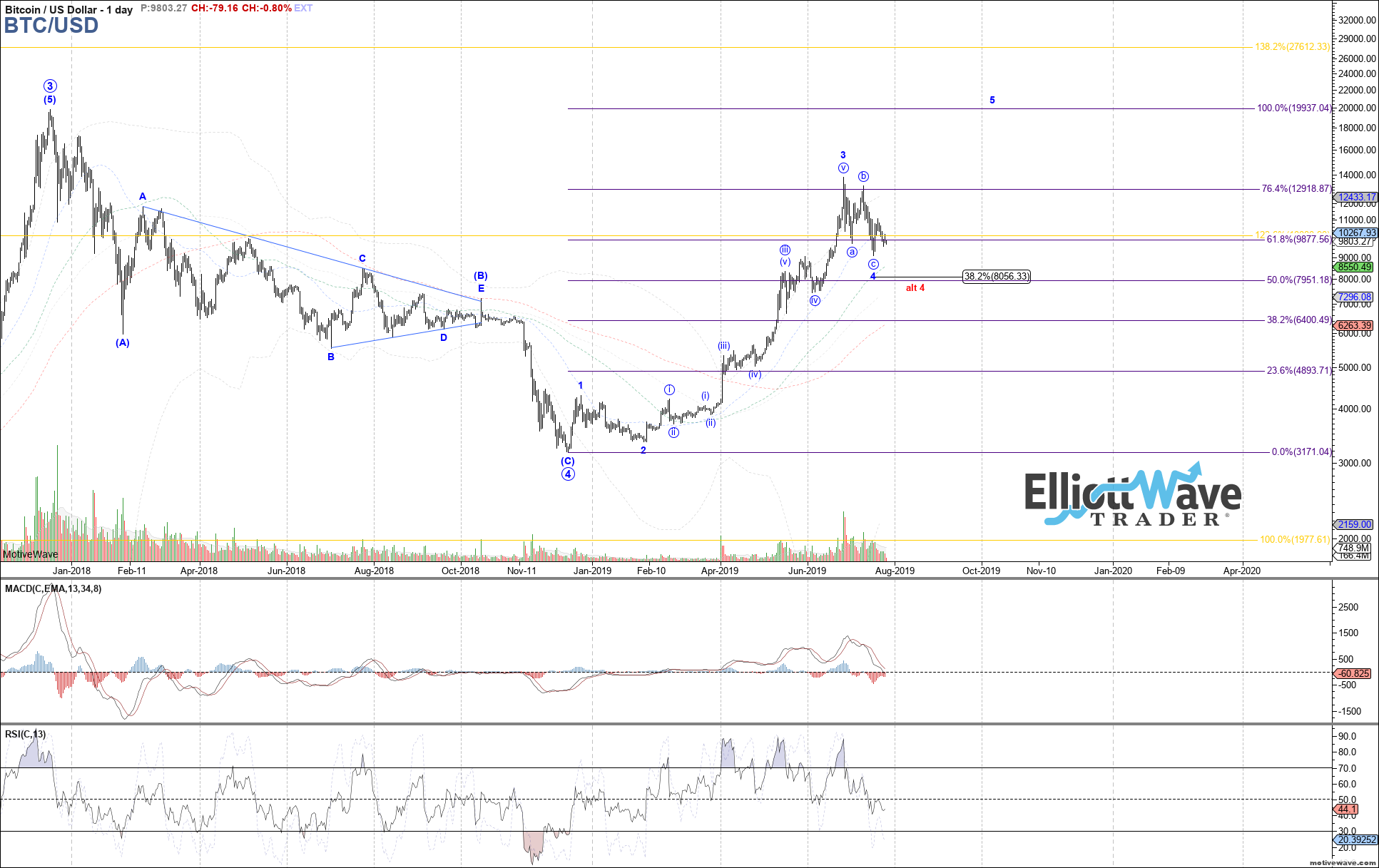Screen dimensions: 1379x868
Task: Select the large BTC/USD symbol label
Action: 51,26
